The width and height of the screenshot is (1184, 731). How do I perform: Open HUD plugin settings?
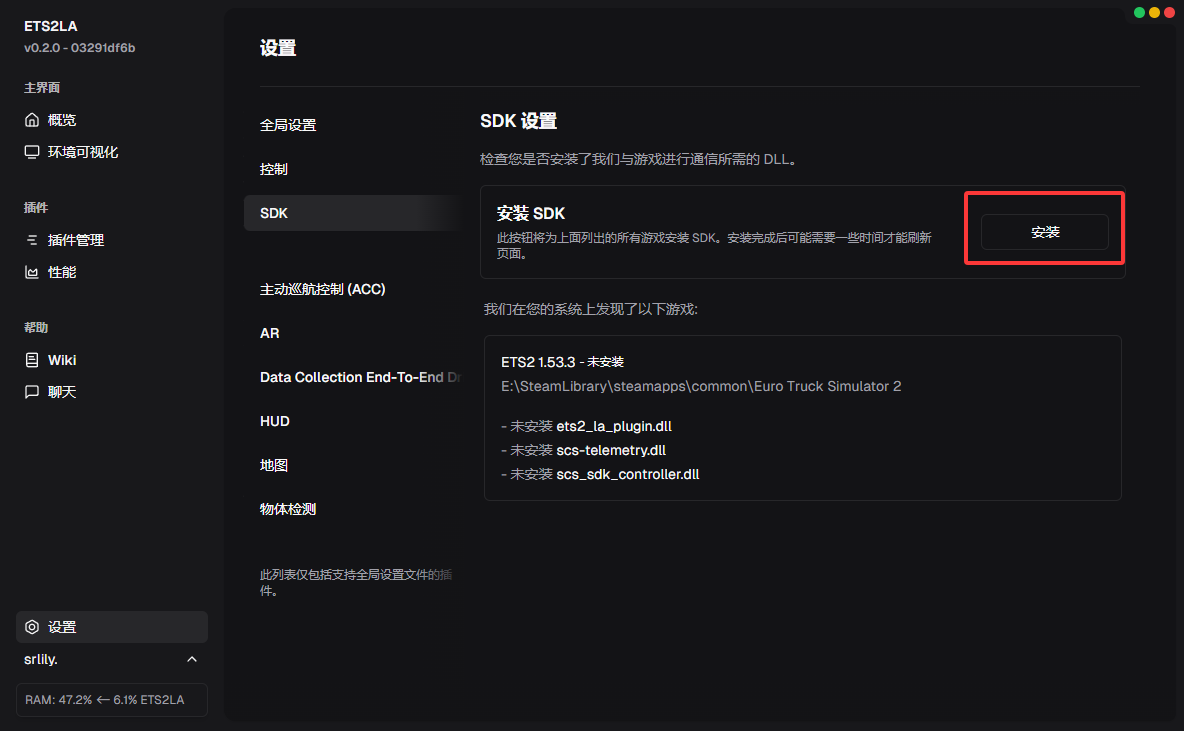pyautogui.click(x=275, y=421)
